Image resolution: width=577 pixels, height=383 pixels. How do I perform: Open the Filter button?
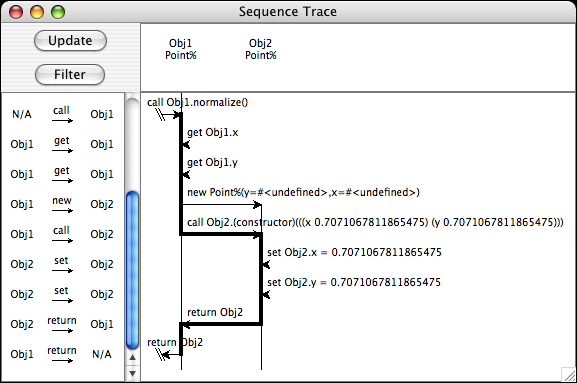click(x=70, y=75)
